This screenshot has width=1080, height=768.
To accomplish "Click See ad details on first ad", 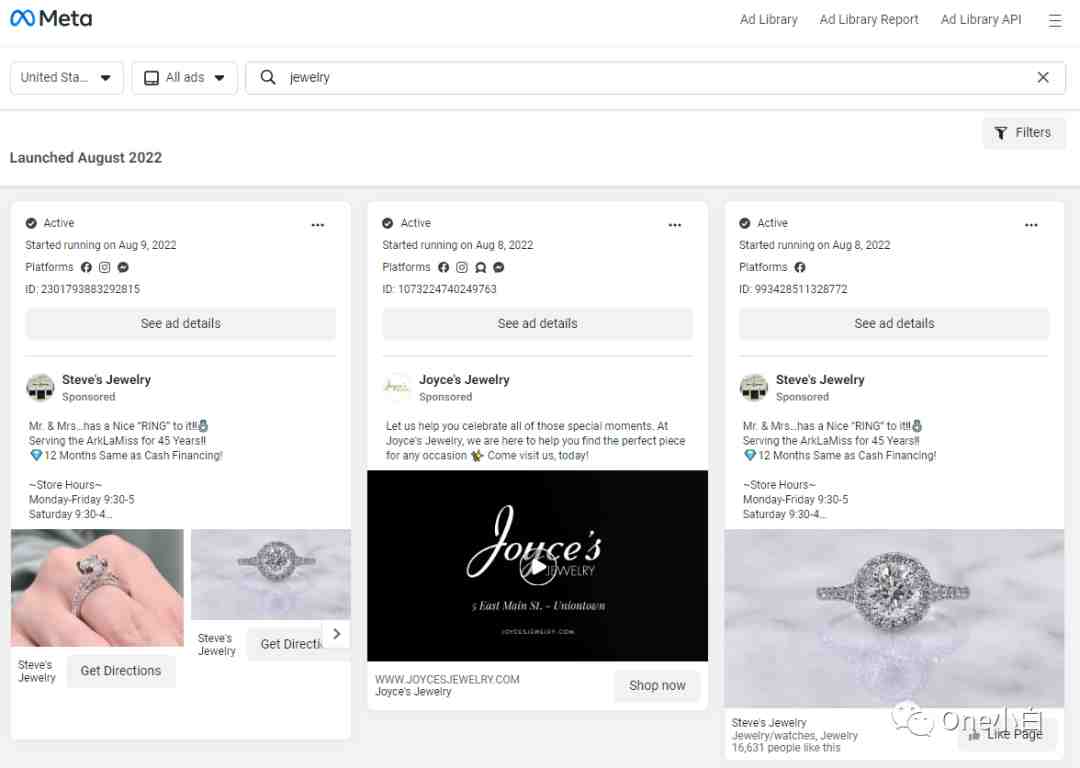I will tap(180, 323).
